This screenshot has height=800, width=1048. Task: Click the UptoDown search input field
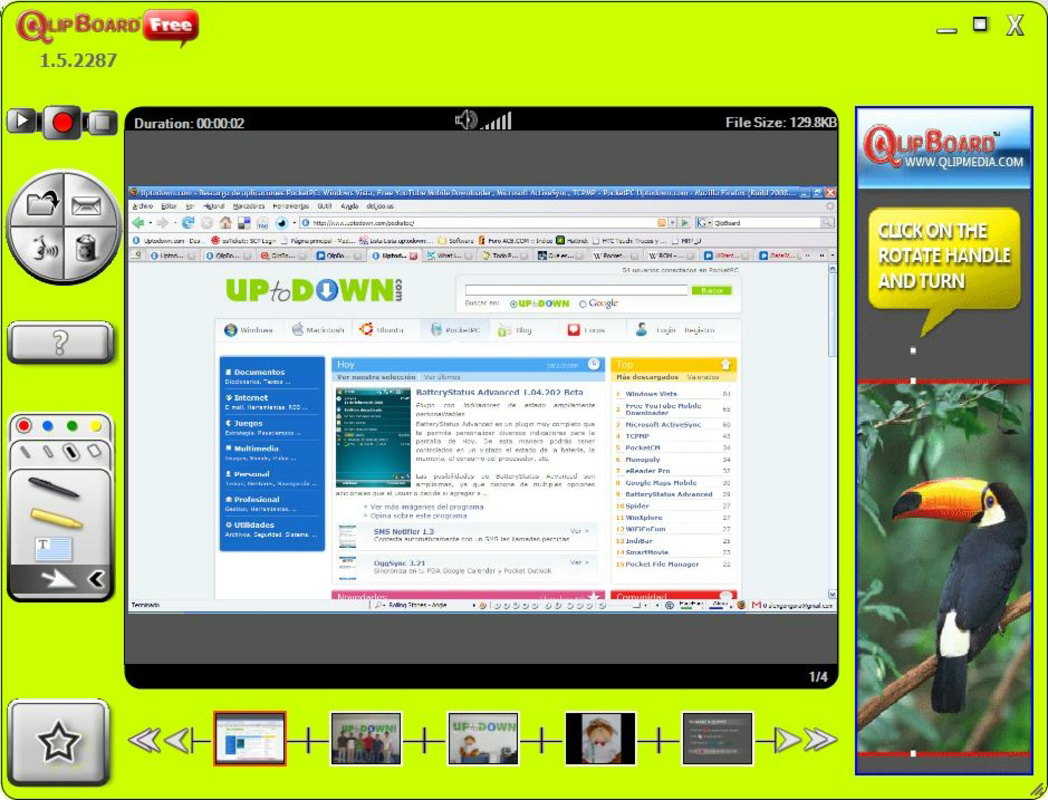coord(576,290)
